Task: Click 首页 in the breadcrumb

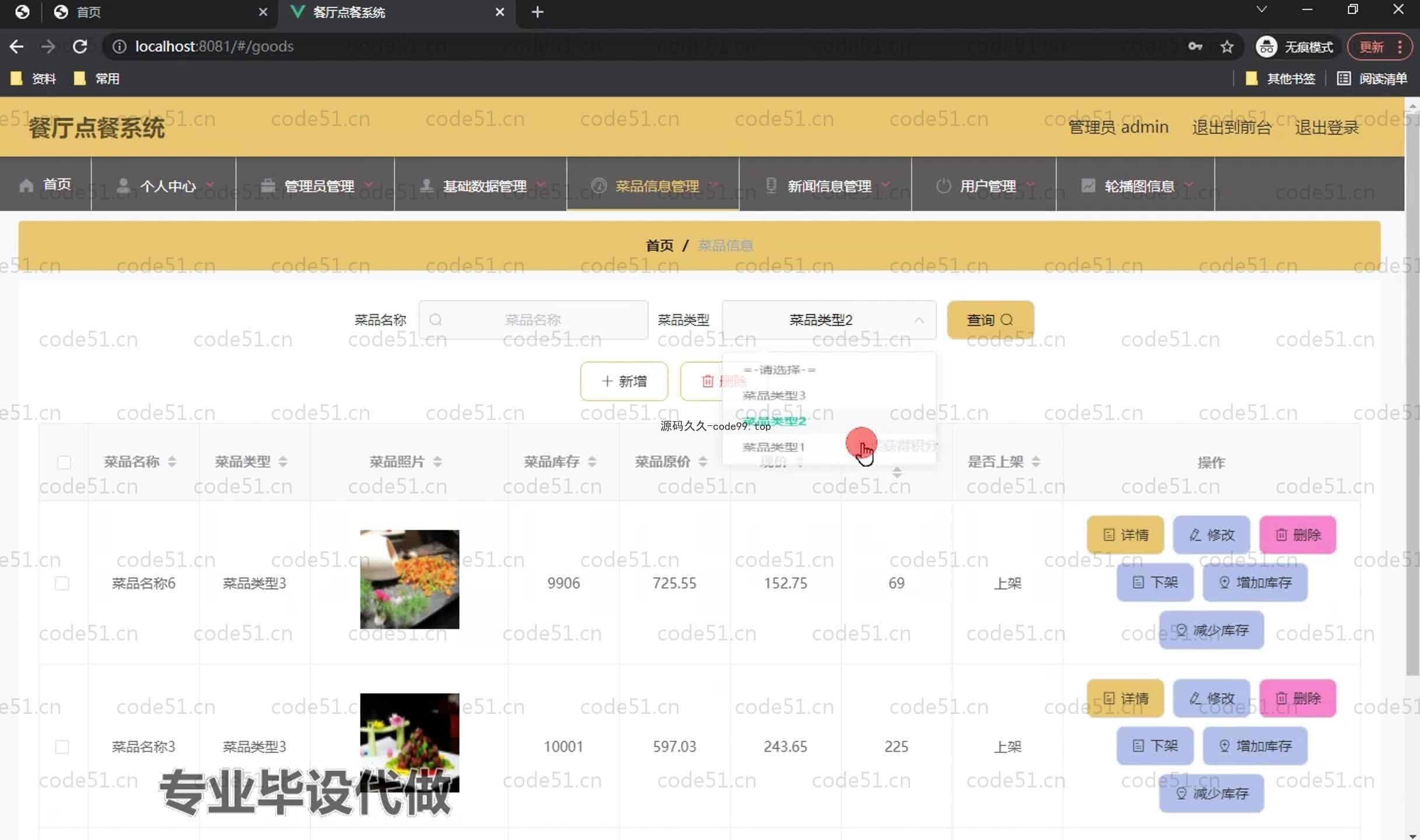Action: tap(659, 246)
